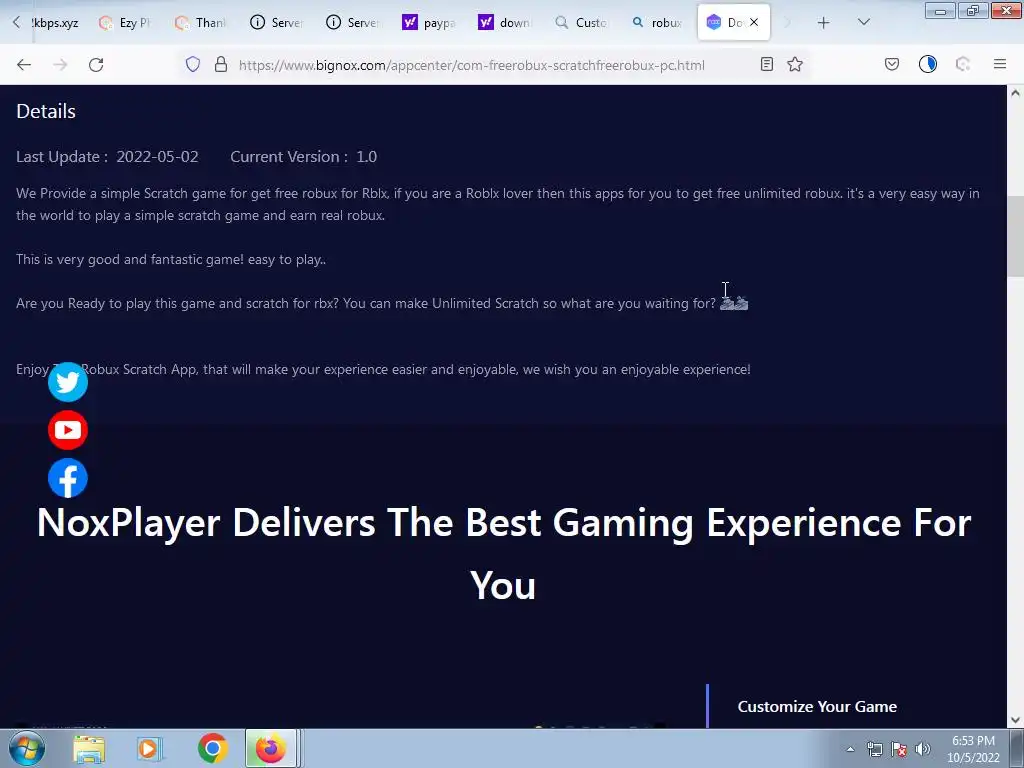
Task: Click the Details heading
Action: click(46, 111)
